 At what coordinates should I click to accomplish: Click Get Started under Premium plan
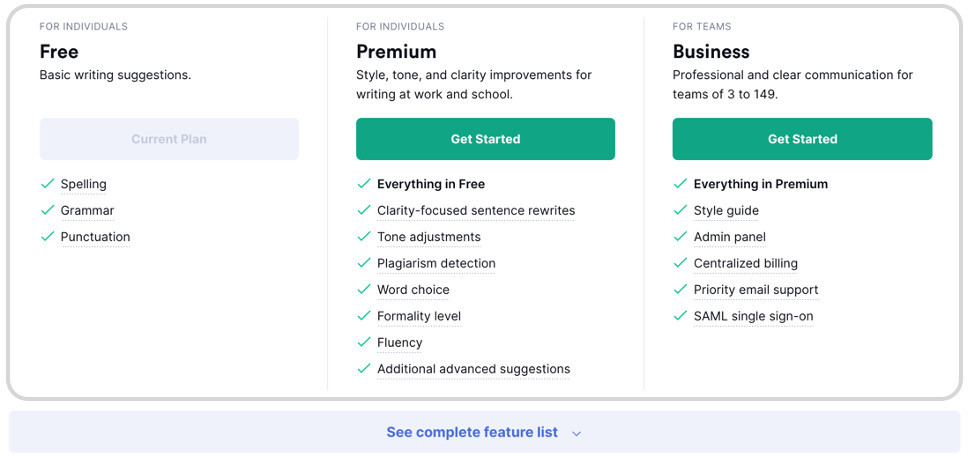pos(485,139)
